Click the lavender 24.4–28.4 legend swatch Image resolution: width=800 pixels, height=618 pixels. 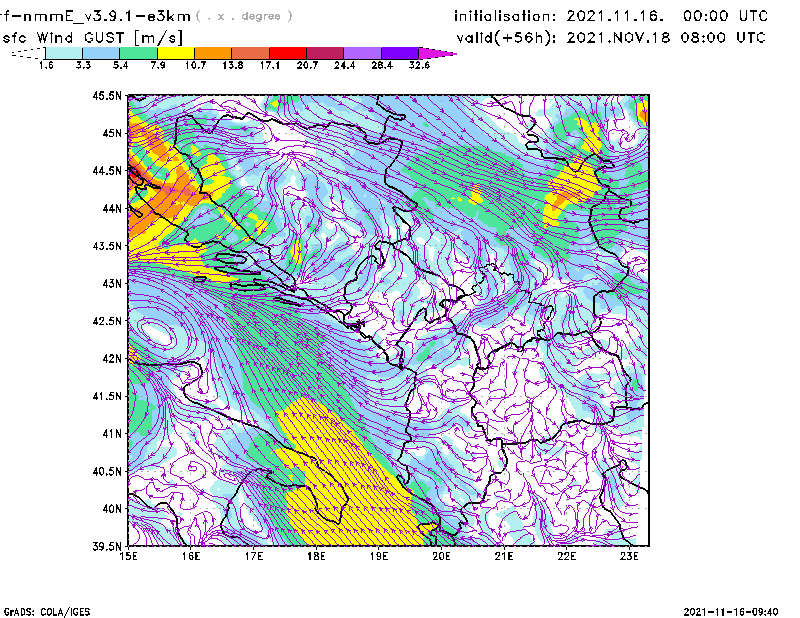(x=362, y=53)
